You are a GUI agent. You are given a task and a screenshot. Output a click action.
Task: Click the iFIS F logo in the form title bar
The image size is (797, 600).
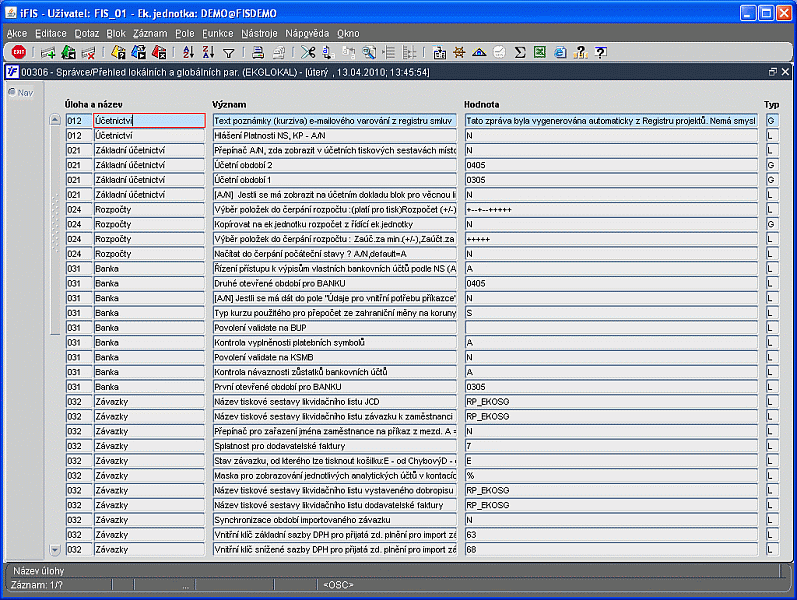(x=12, y=72)
